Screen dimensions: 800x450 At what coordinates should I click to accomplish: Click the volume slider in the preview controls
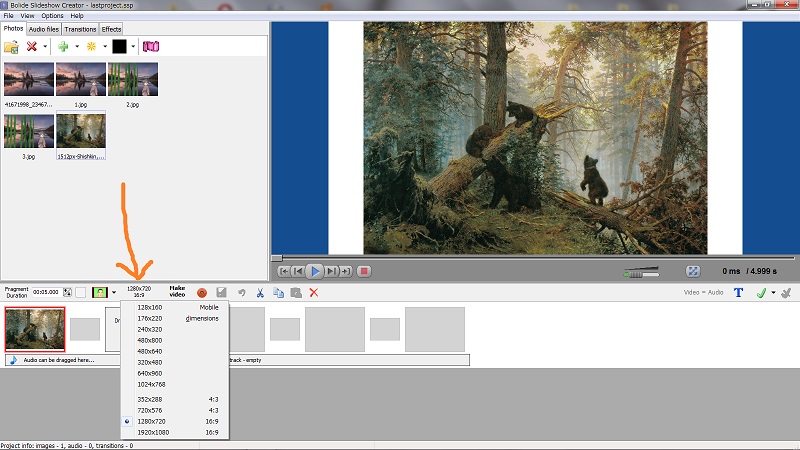tap(641, 272)
